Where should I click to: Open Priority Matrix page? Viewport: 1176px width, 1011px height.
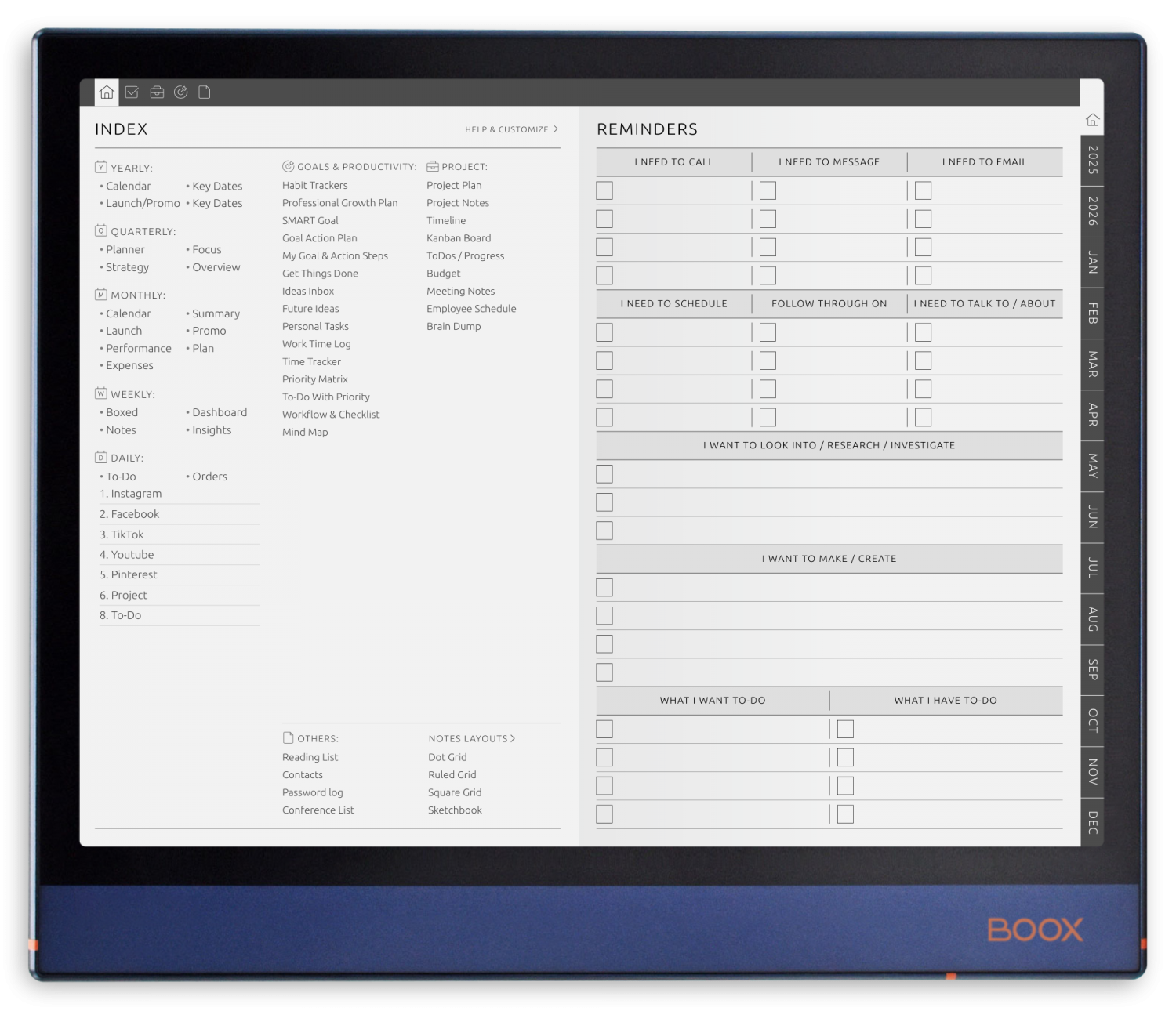click(x=314, y=379)
